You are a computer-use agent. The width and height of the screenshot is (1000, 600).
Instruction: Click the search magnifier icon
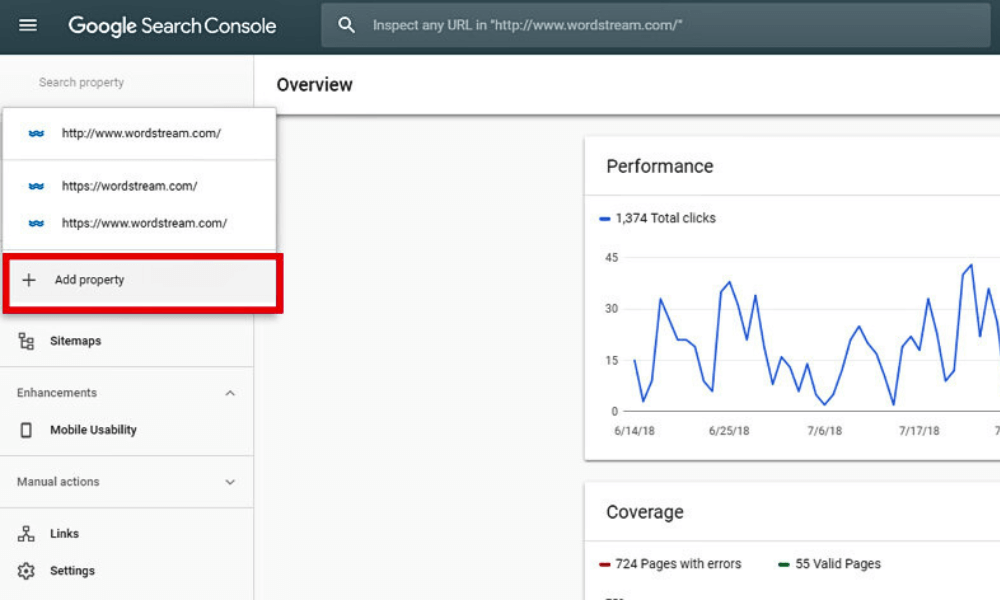coord(346,26)
